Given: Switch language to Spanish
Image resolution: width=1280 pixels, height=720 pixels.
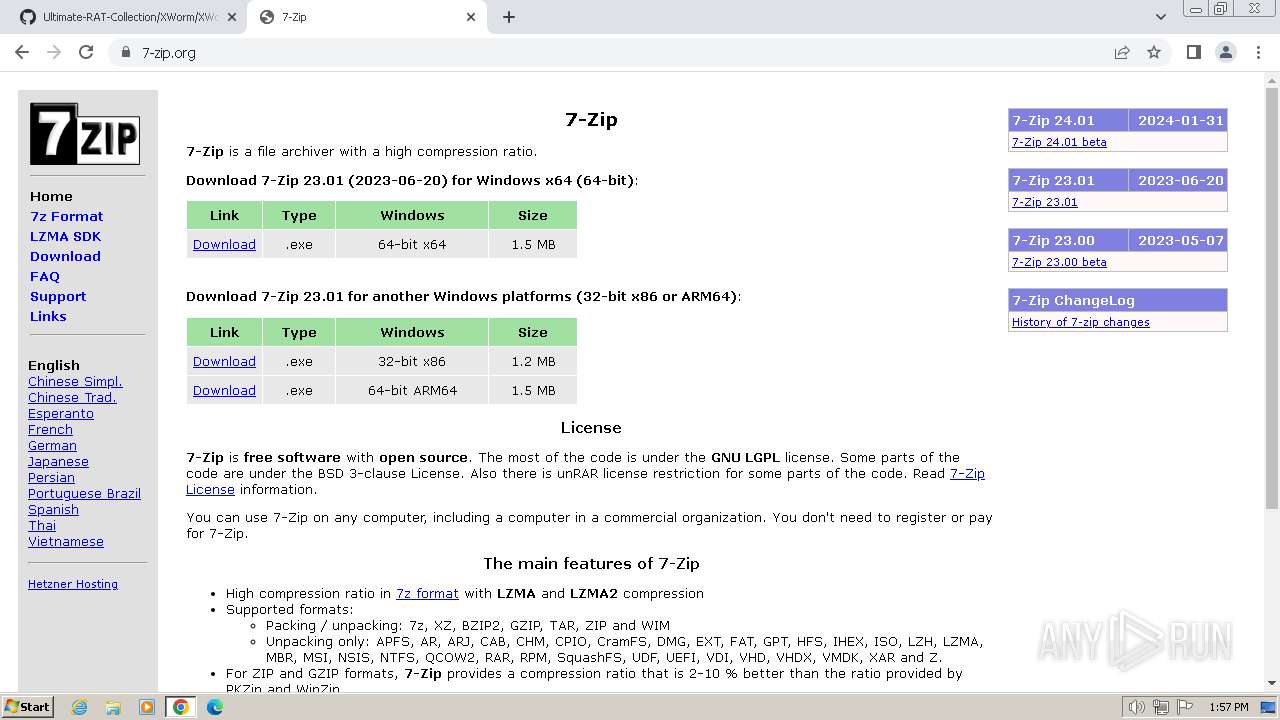Looking at the screenshot, I should 53,509.
